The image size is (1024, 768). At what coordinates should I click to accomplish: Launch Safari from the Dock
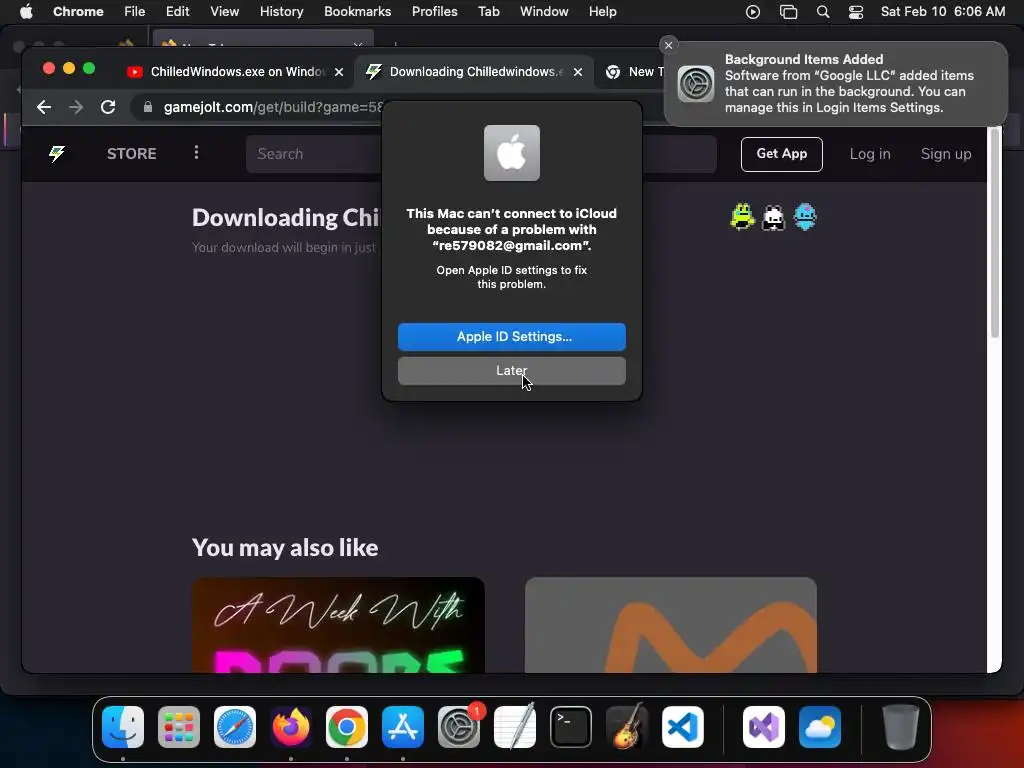pyautogui.click(x=235, y=727)
